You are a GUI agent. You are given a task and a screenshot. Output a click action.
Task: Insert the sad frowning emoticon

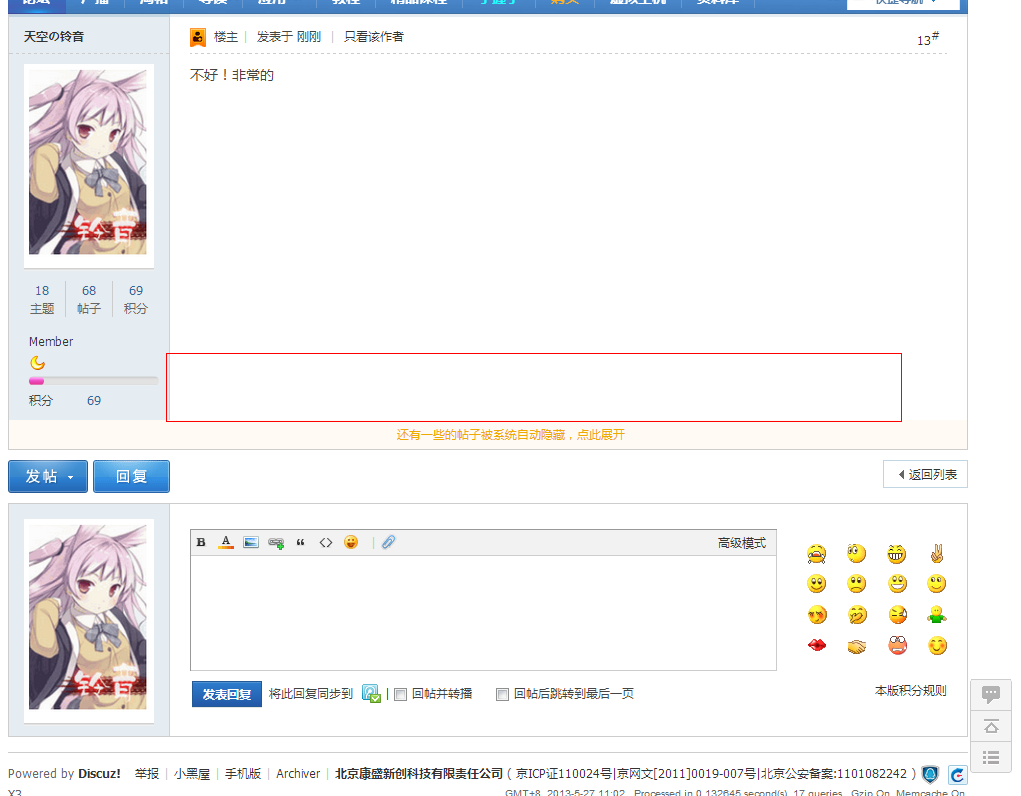(857, 584)
